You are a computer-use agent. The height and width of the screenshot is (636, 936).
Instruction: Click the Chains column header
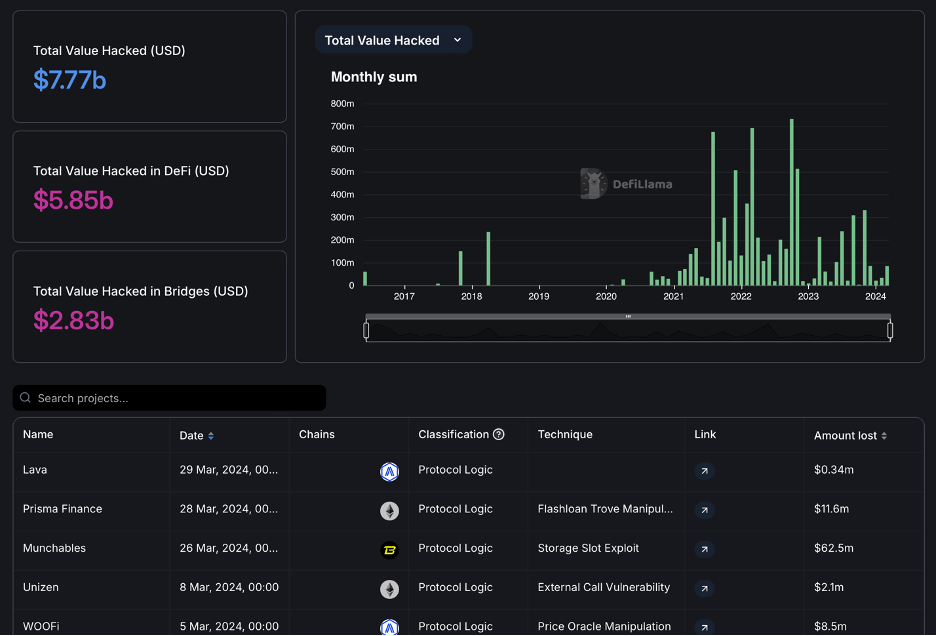tap(317, 435)
